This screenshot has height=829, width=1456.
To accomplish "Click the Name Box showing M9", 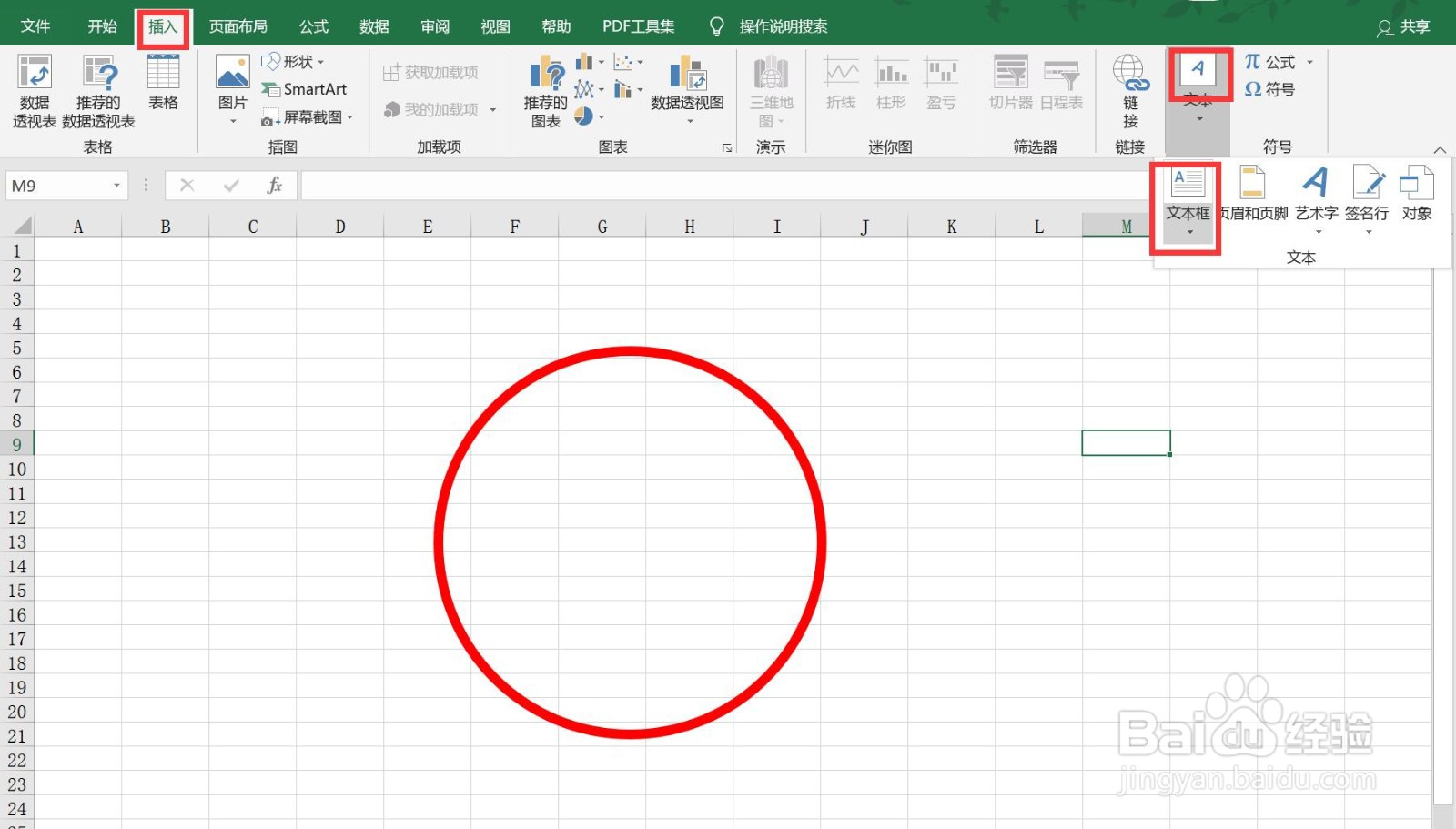I will (58, 186).
